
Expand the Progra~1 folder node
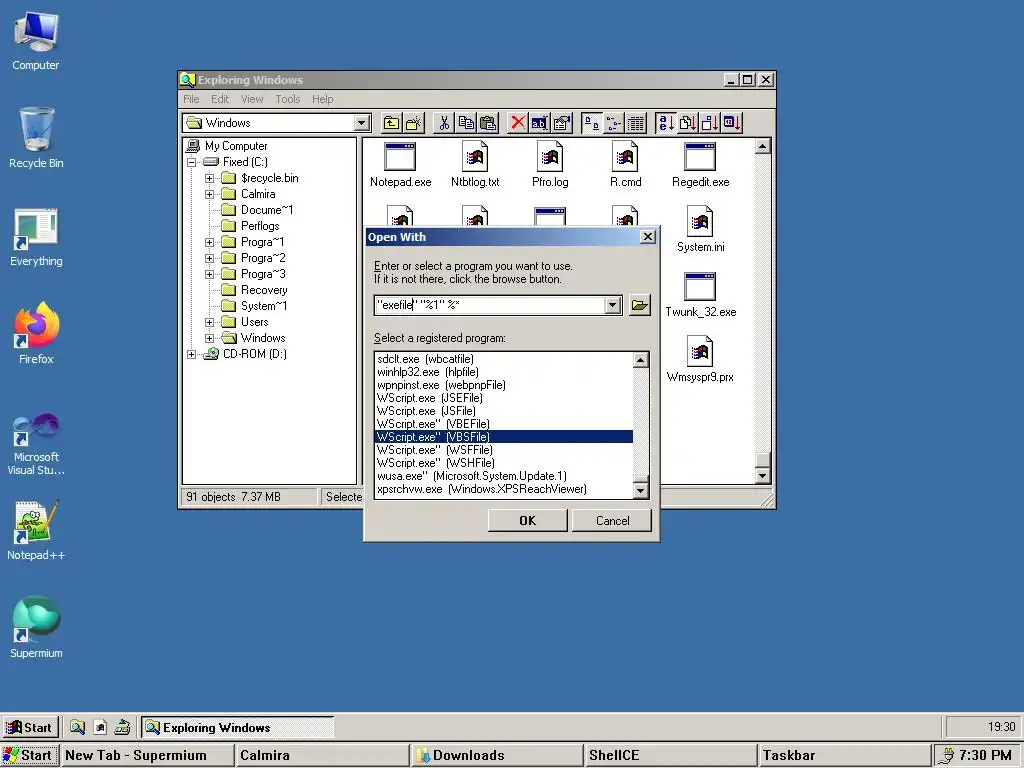click(x=209, y=242)
